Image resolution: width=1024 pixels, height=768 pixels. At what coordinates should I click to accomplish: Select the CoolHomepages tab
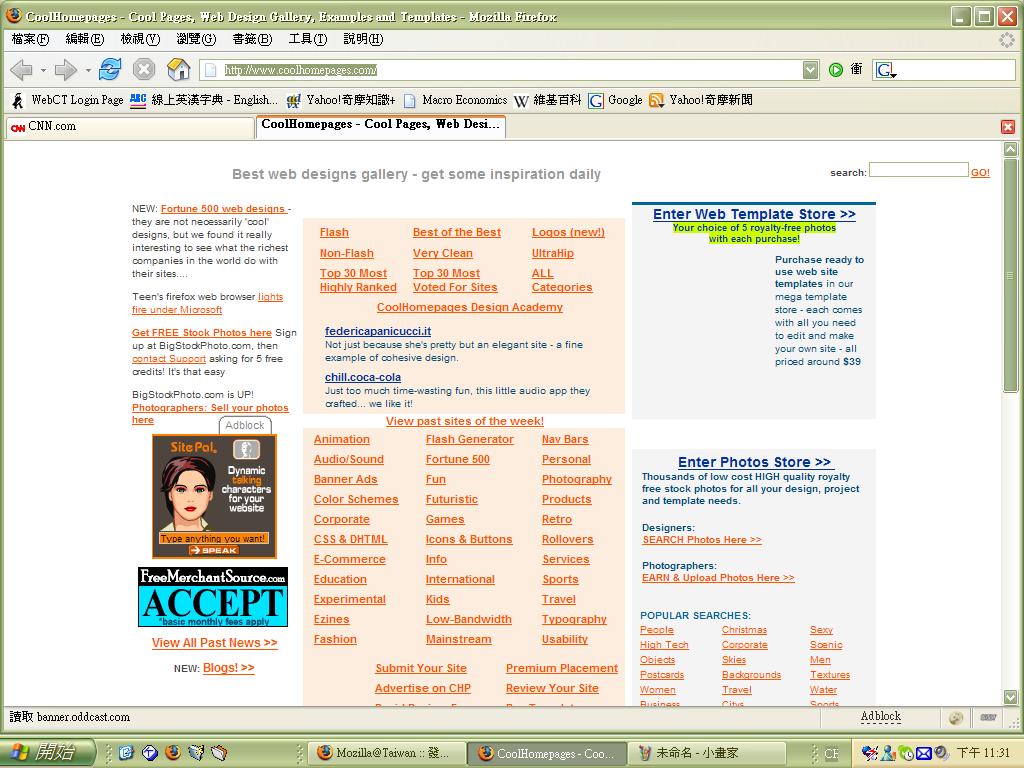tap(380, 125)
